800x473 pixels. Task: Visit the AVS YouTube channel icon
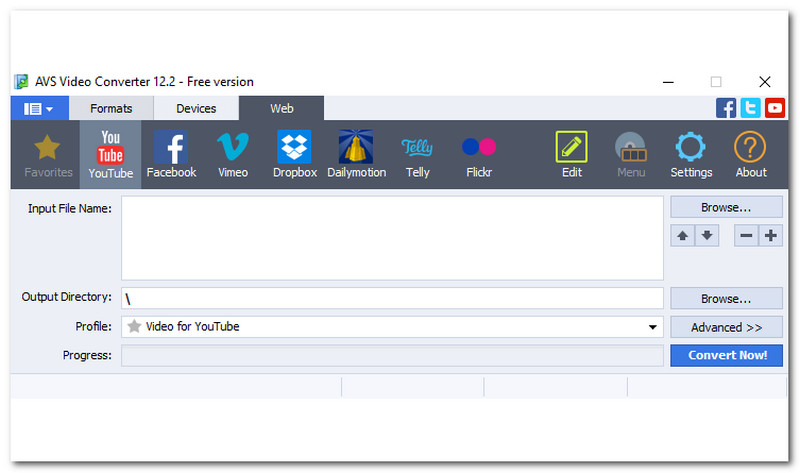coord(774,108)
